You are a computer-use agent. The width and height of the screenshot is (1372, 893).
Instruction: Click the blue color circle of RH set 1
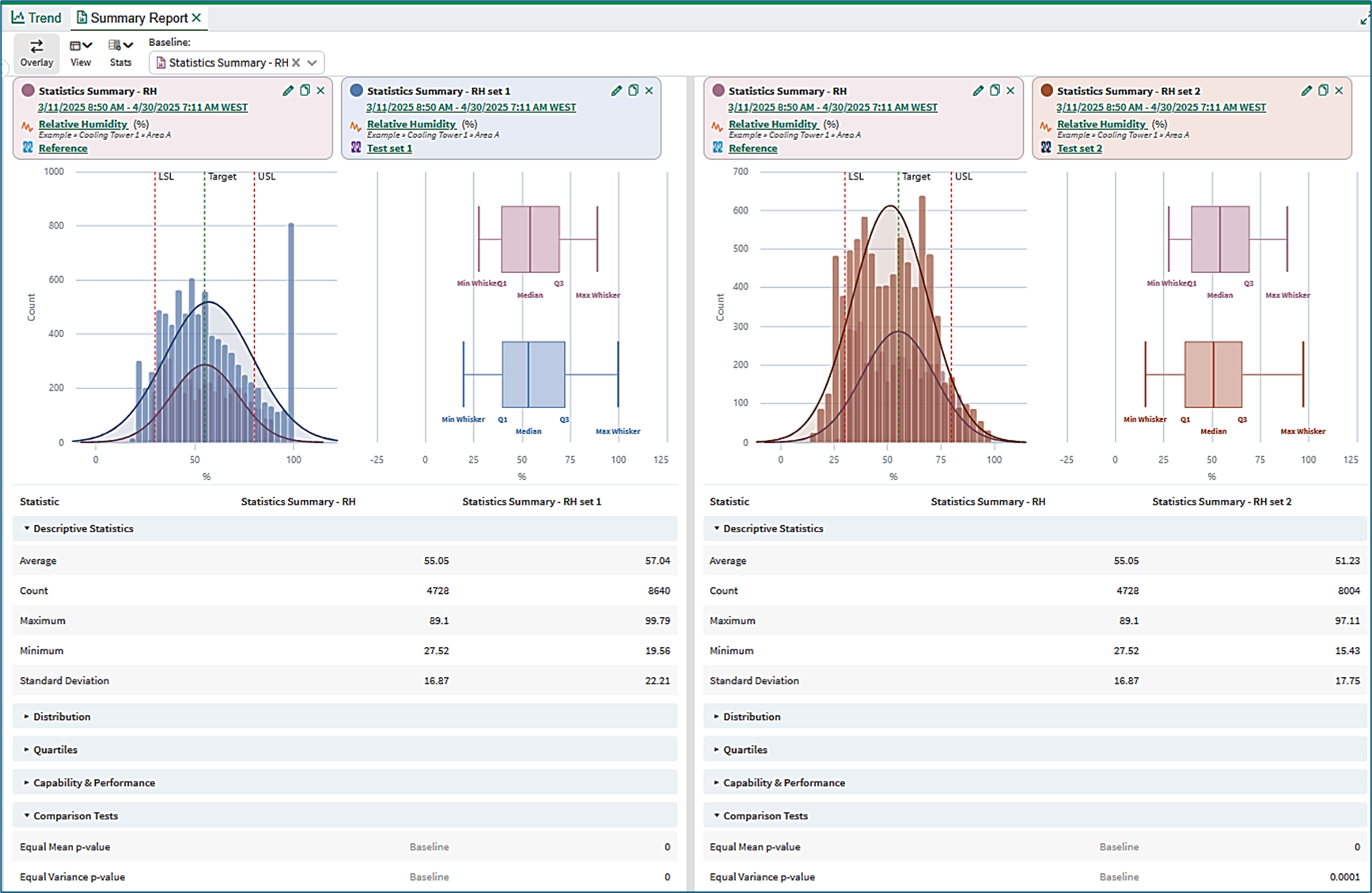356,91
